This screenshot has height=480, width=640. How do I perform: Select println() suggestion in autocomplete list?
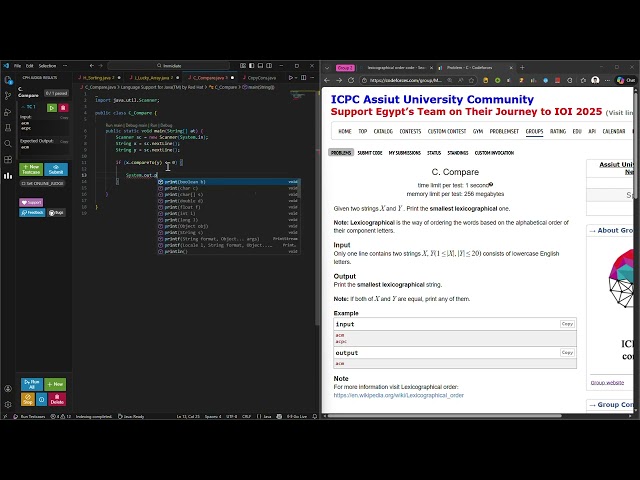point(229,251)
